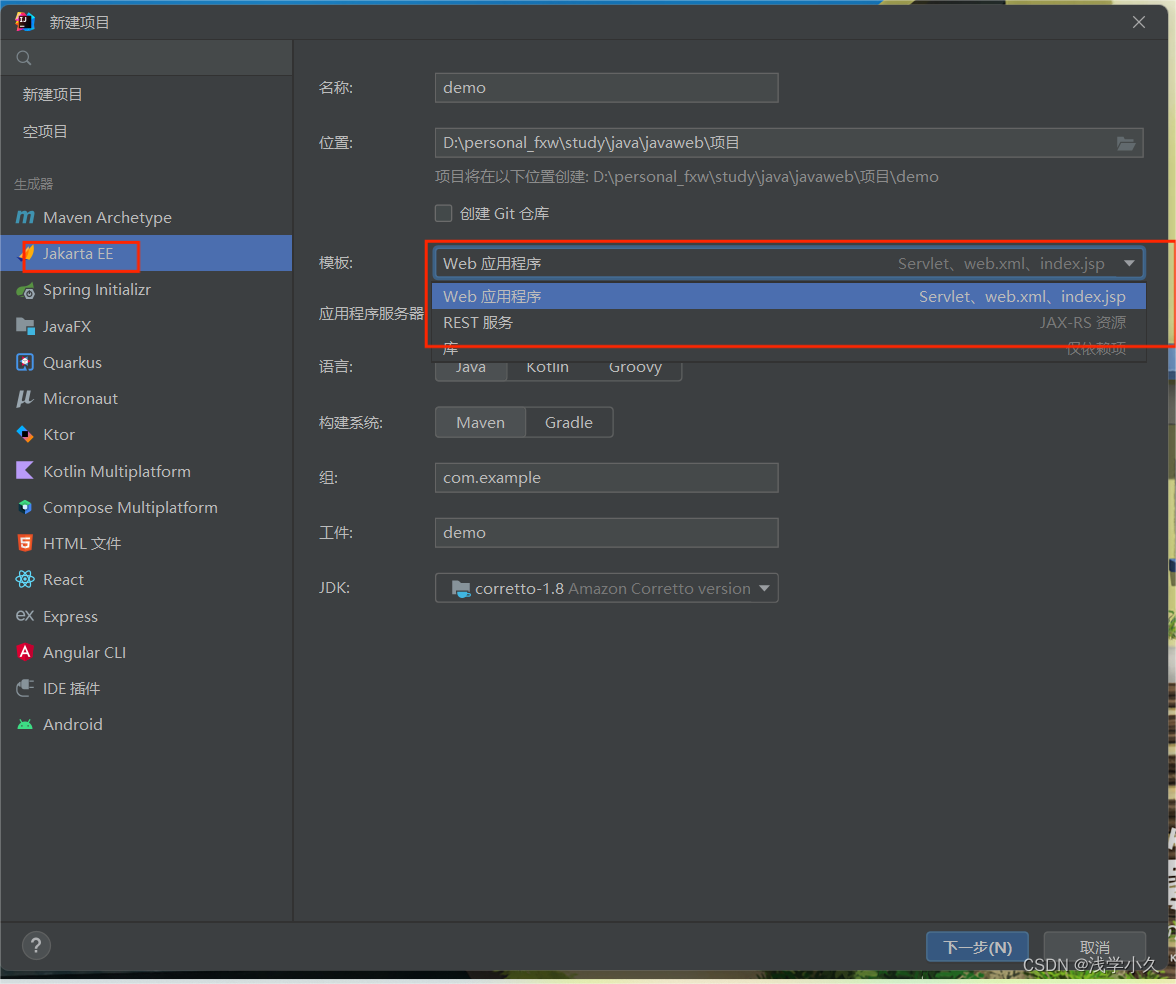Screen dimensions: 1176x984
Task: Click the Jakarta EE icon
Action: pos(27,254)
